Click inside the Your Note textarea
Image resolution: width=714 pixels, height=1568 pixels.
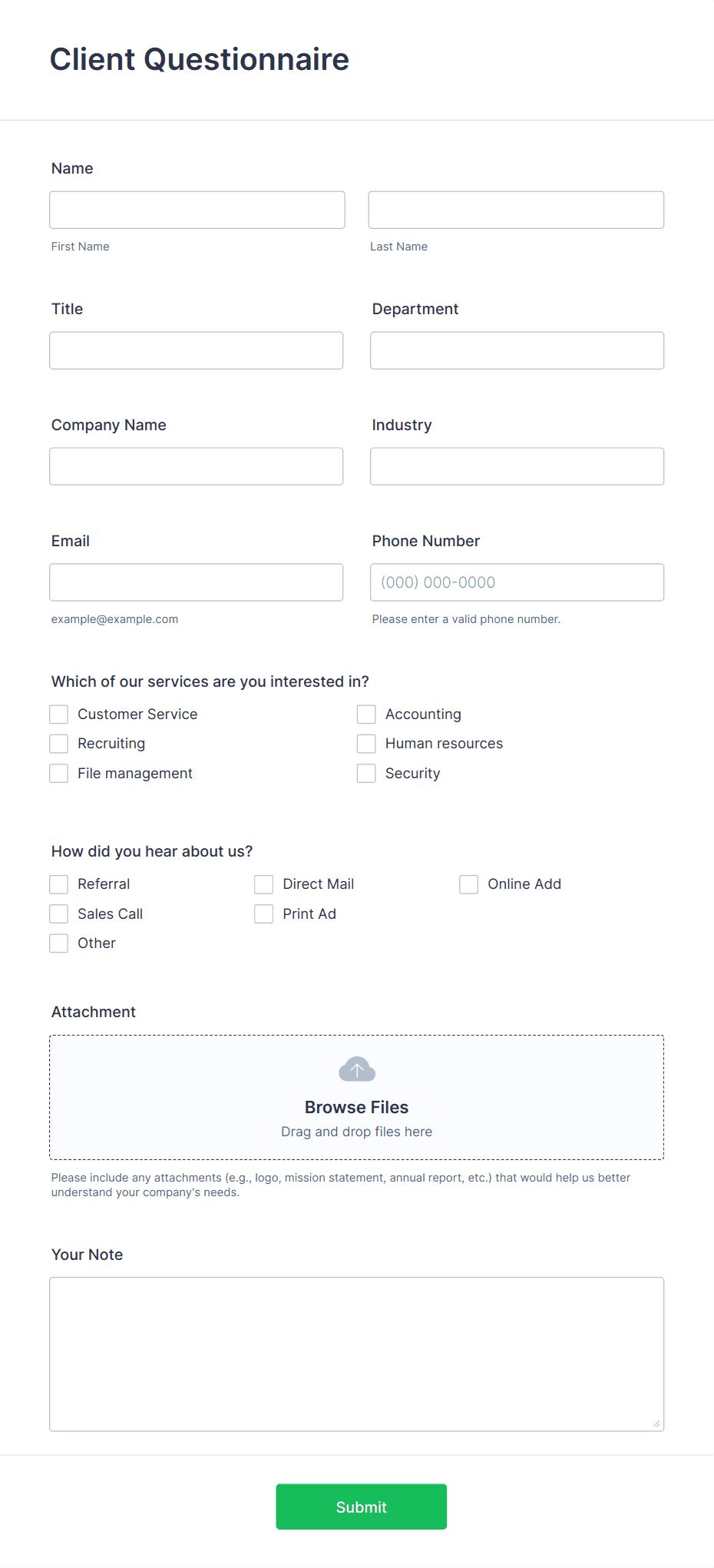tap(356, 1354)
